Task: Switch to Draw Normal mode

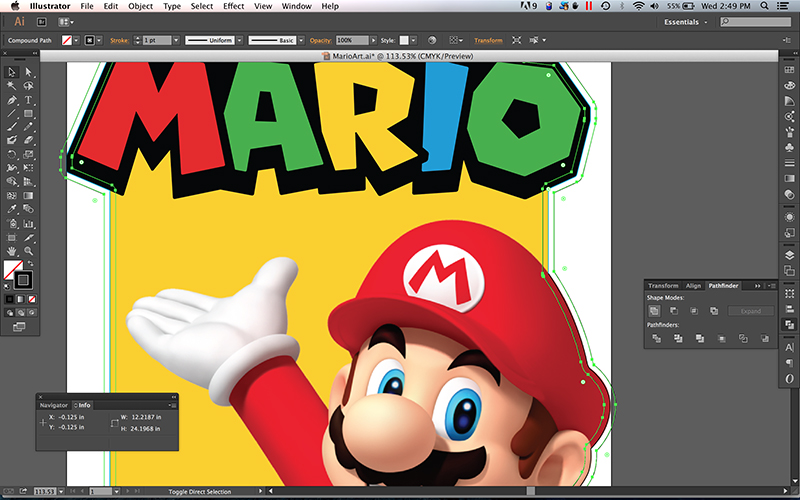Action: (10, 313)
